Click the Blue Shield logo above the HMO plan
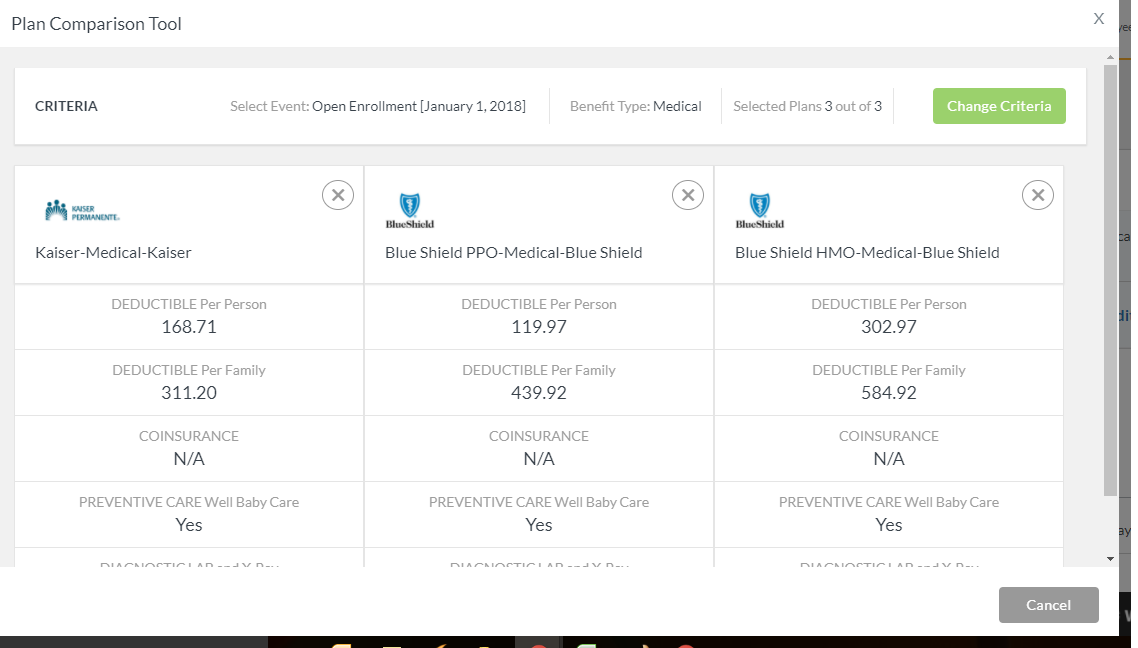The width and height of the screenshot is (1138, 648). click(760, 211)
